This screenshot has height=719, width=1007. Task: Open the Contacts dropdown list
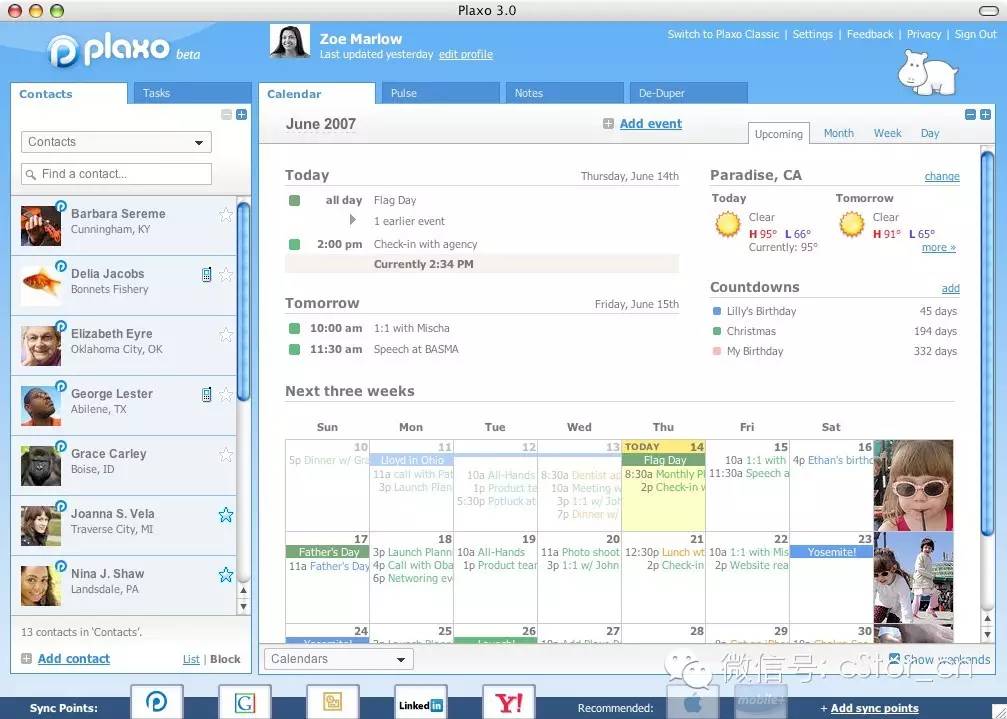pos(116,142)
